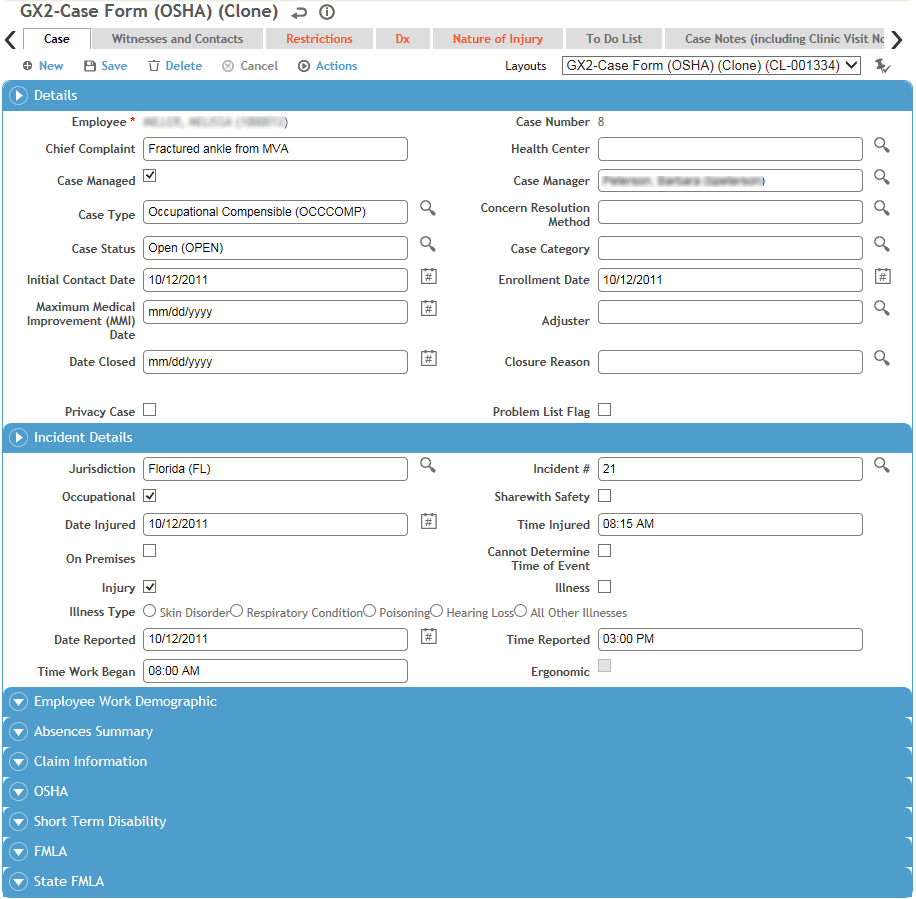Screen dimensions: 916x899
Task: Open Date Injured calendar picker
Action: coord(429,521)
